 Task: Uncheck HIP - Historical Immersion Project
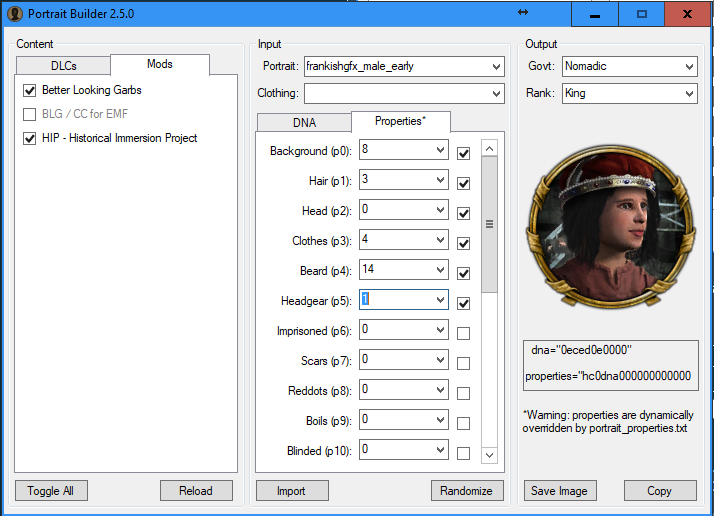pos(30,138)
